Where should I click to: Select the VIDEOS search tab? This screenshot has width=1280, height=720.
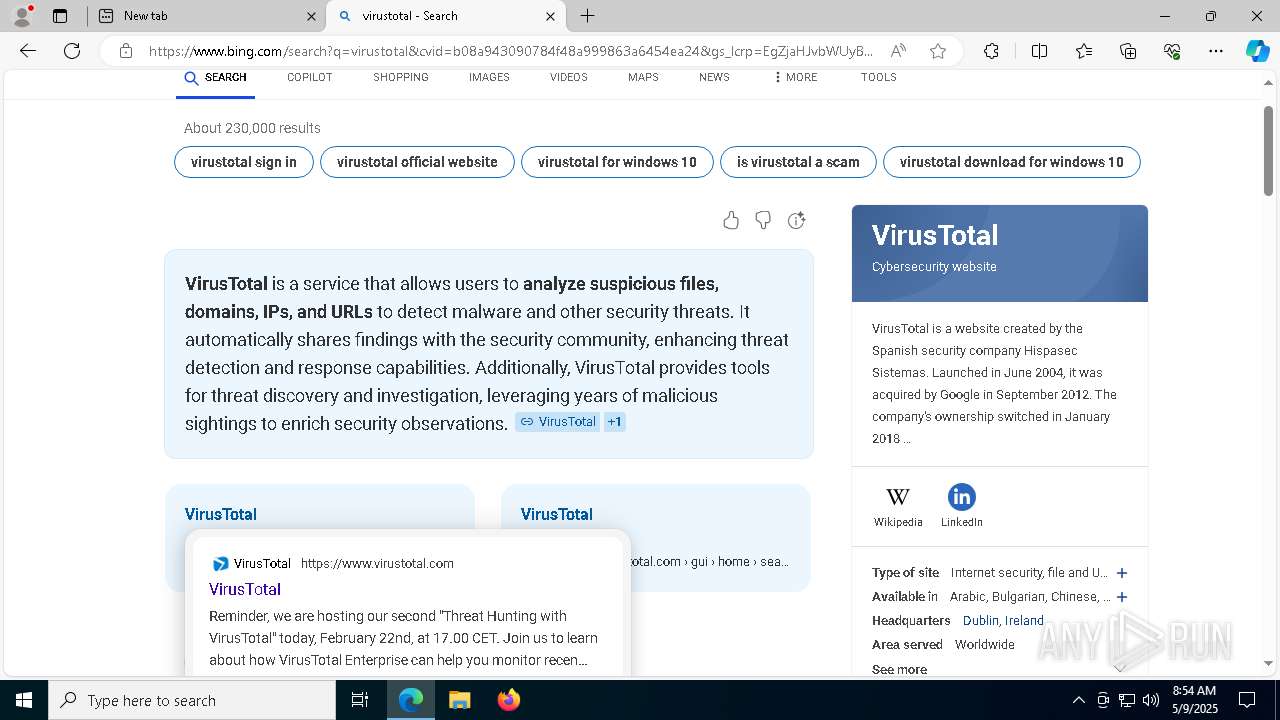click(x=568, y=77)
